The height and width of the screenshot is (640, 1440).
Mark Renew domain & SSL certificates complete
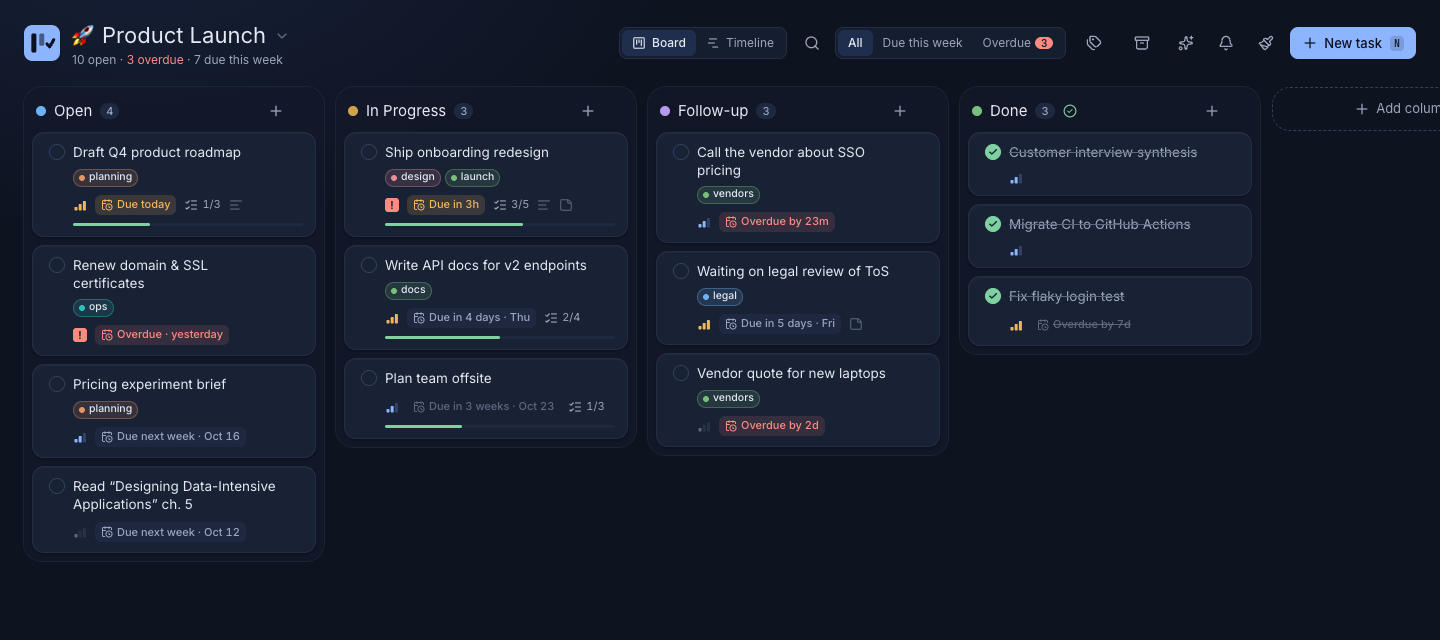[57, 265]
